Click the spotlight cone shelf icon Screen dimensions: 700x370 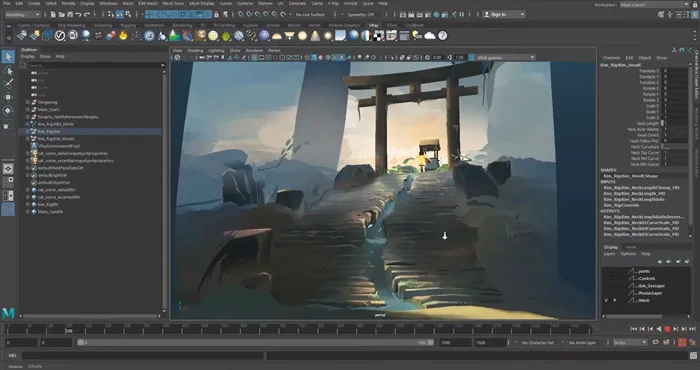315,36
